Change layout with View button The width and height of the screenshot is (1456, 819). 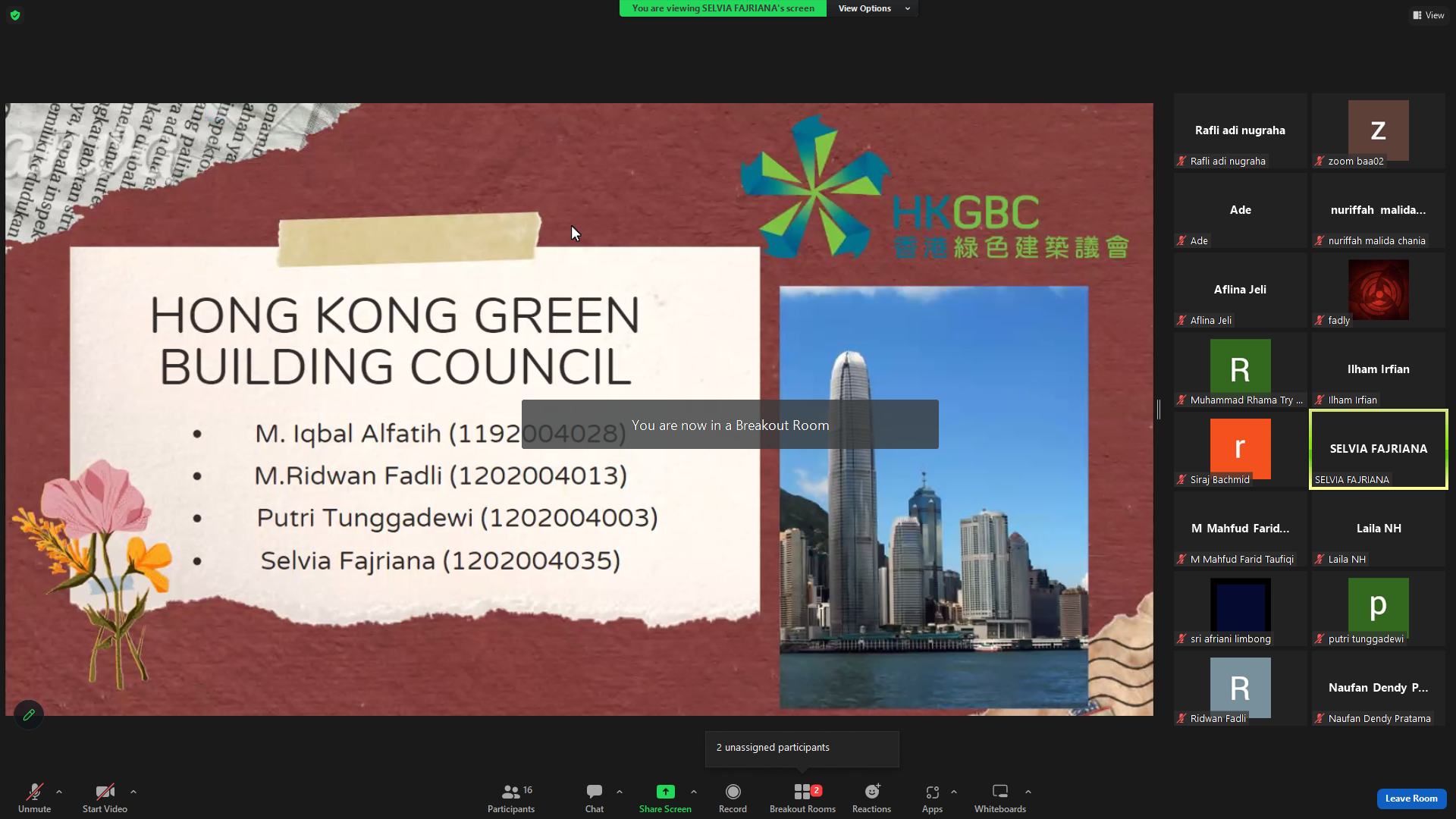(x=1429, y=15)
